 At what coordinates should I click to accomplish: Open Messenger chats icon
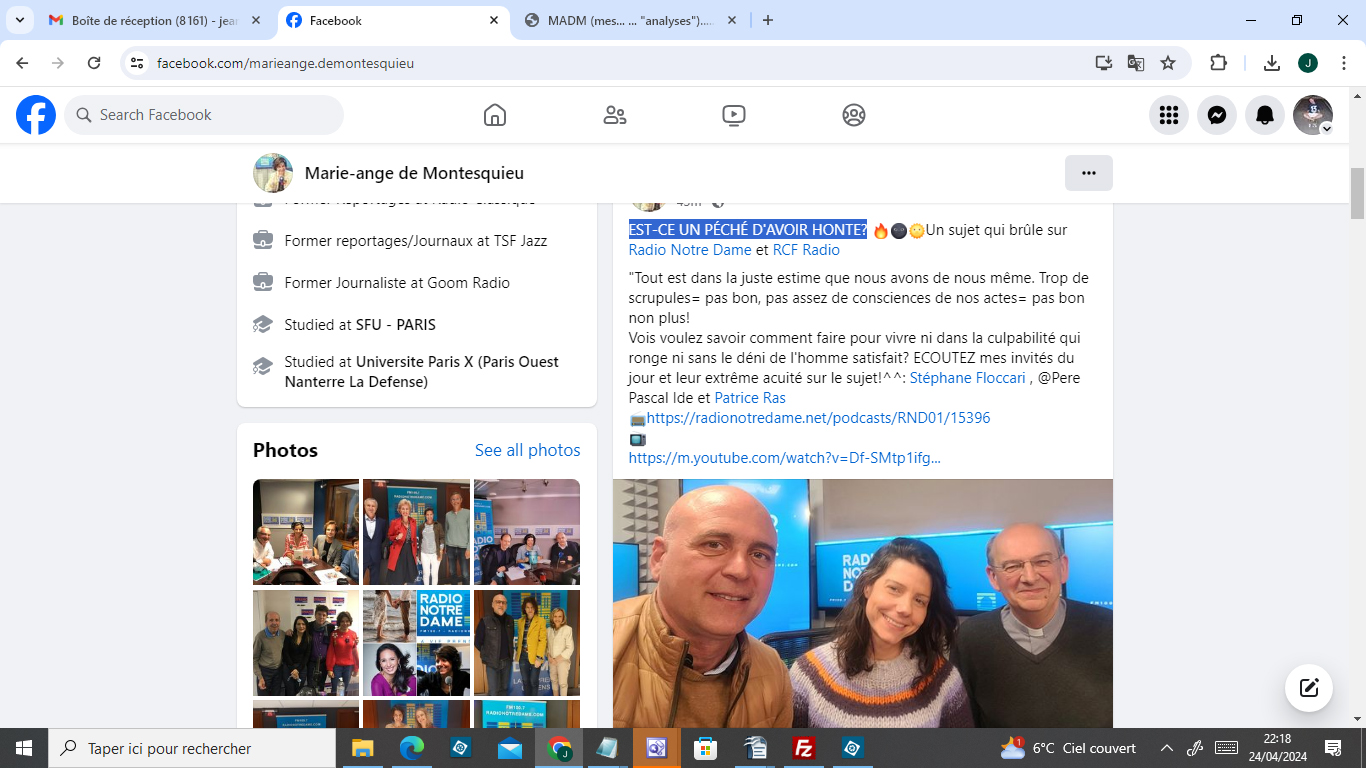tap(1217, 115)
